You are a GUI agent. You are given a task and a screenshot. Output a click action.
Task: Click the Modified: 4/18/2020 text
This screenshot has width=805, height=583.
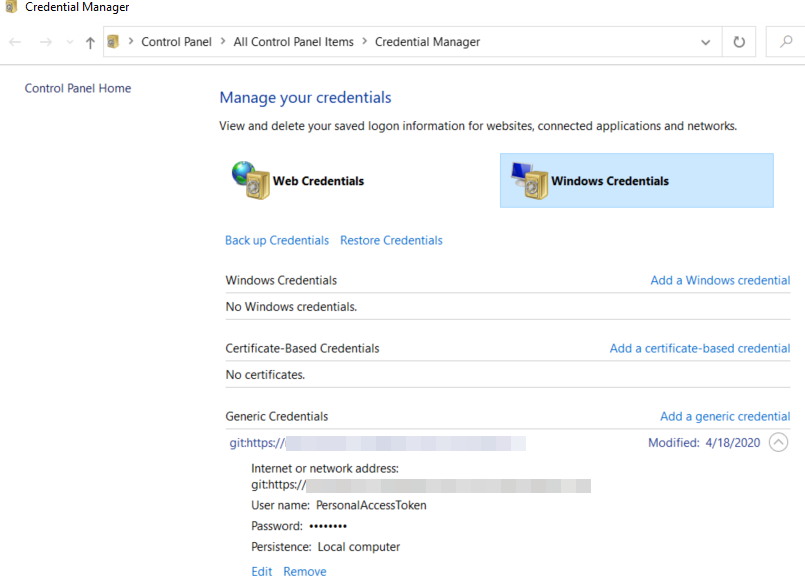[704, 442]
